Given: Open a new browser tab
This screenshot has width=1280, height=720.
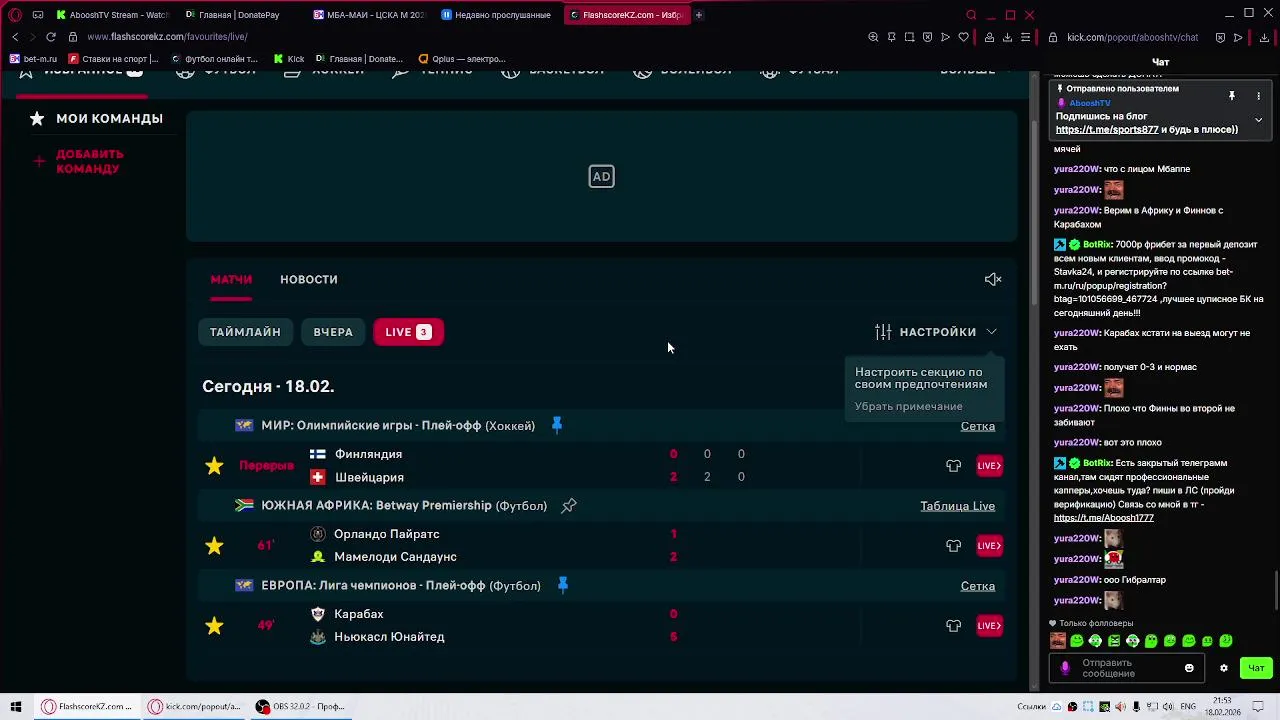Looking at the screenshot, I should tap(699, 15).
